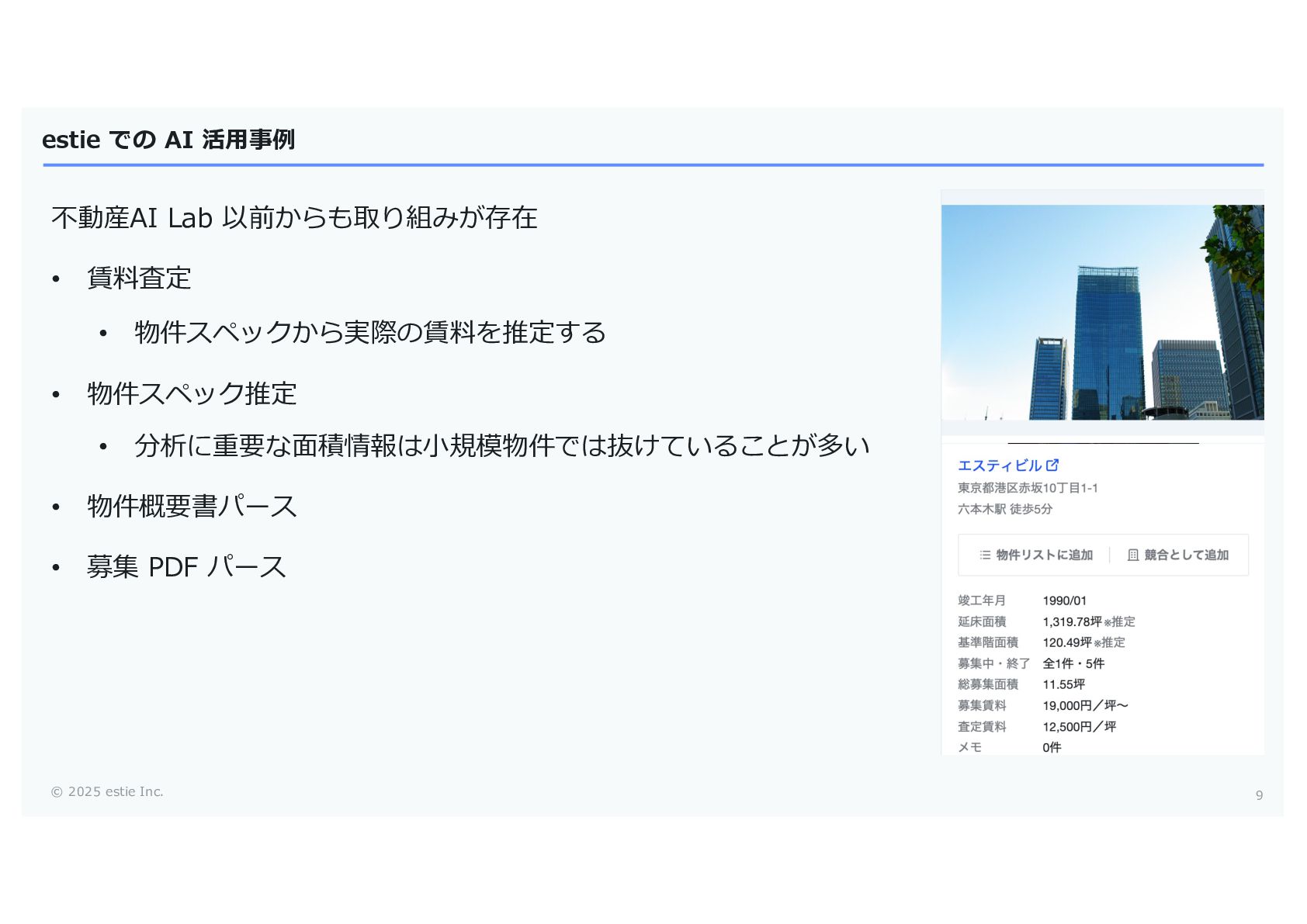This screenshot has width=1307, height=924.
Task: Select the メモ value 0件
Action: (1052, 747)
